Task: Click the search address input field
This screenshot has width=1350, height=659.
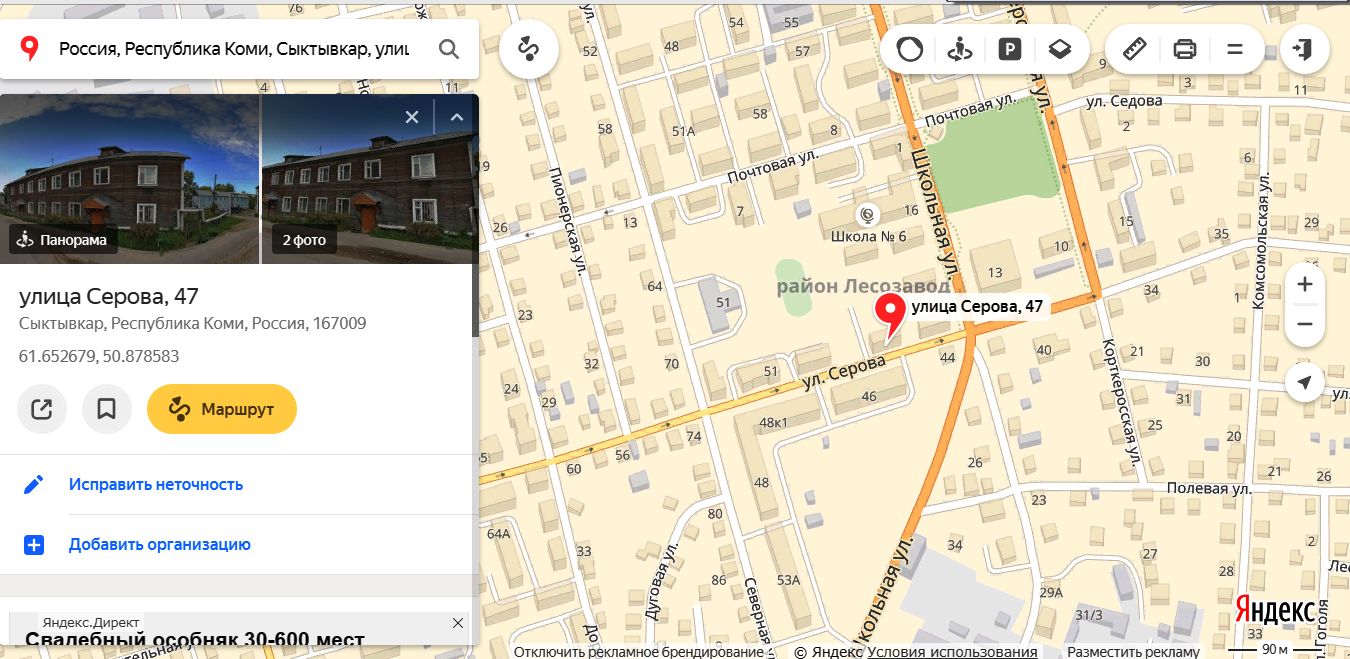Action: pos(234,49)
